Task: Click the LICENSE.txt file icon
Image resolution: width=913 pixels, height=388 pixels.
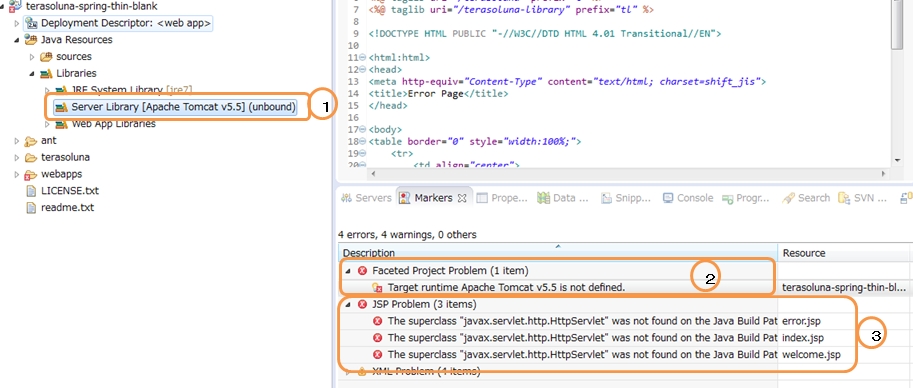Action: point(31,191)
